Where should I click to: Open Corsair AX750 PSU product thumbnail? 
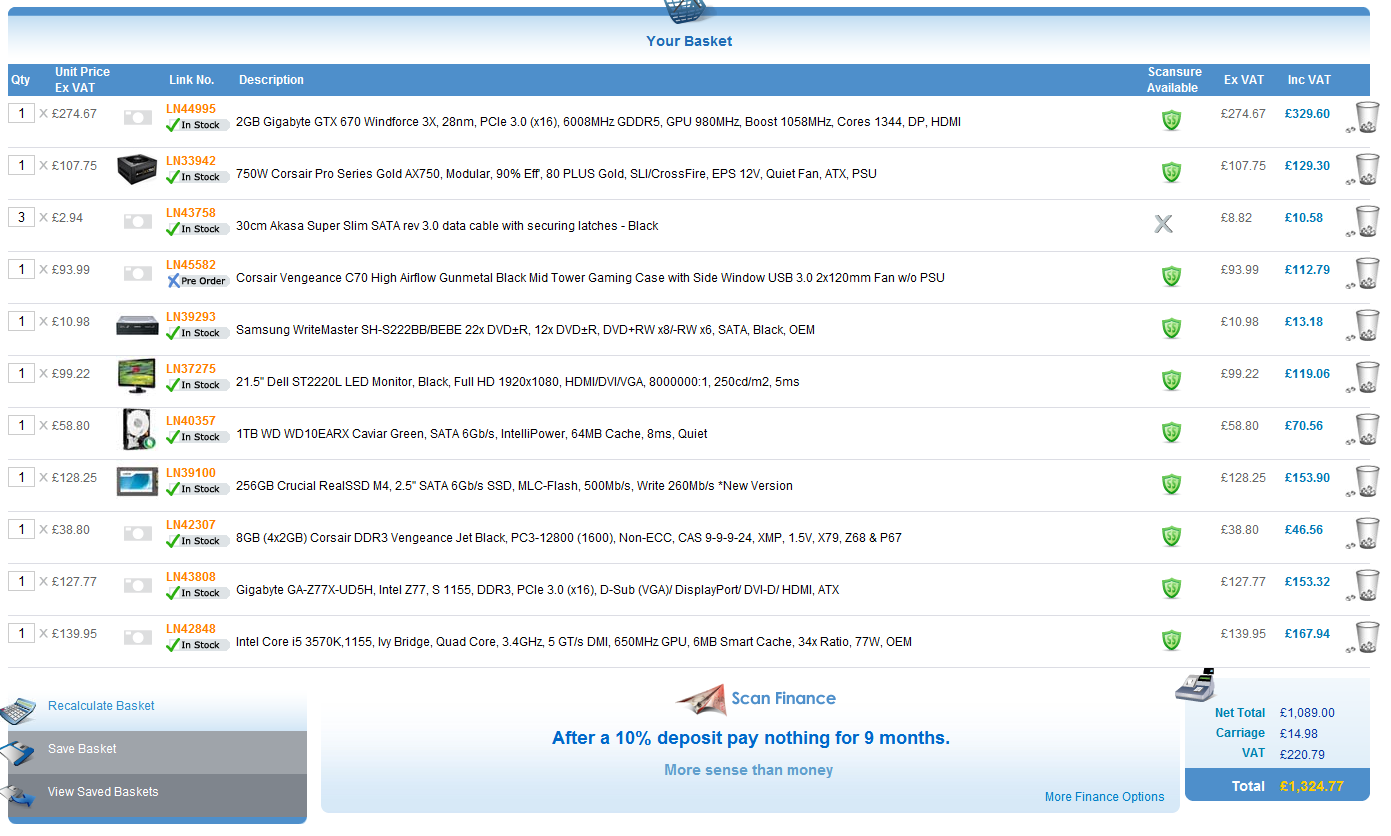pyautogui.click(x=137, y=168)
